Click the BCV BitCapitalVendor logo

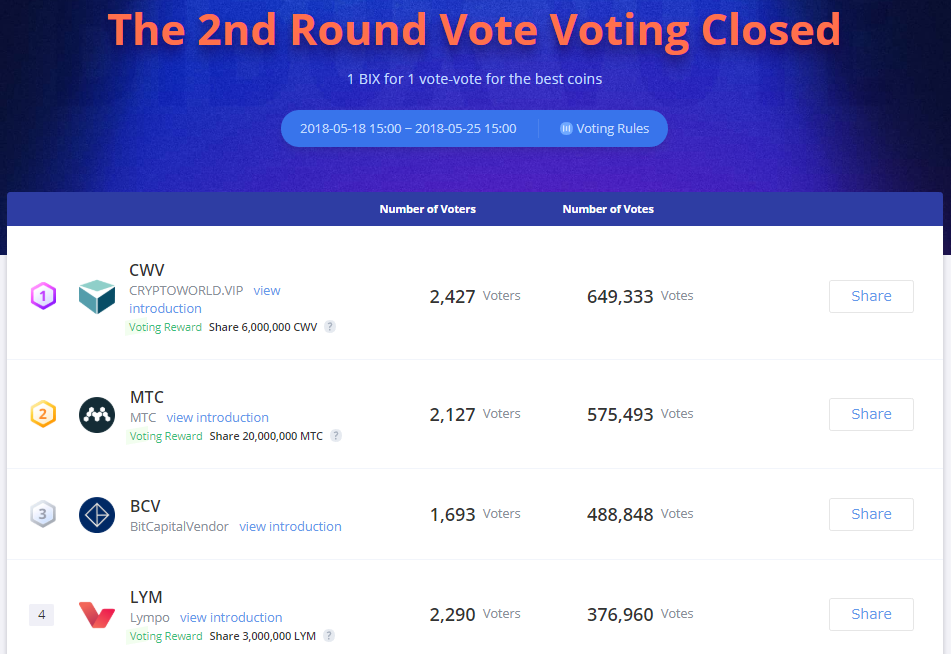click(x=97, y=514)
